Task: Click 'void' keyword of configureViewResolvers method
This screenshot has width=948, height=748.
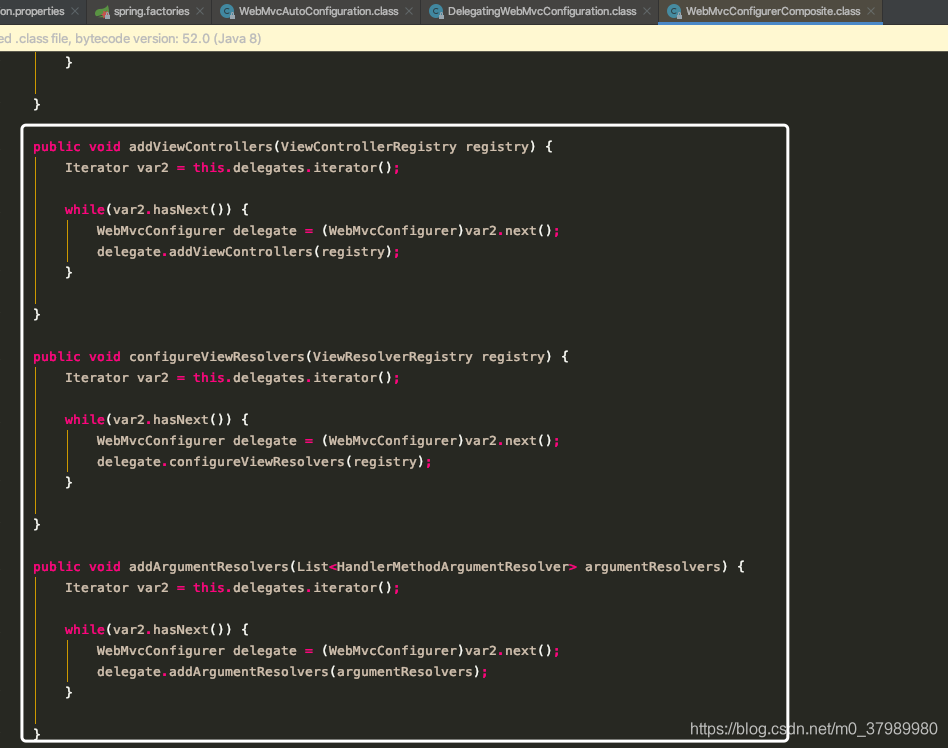Action: click(x=105, y=357)
